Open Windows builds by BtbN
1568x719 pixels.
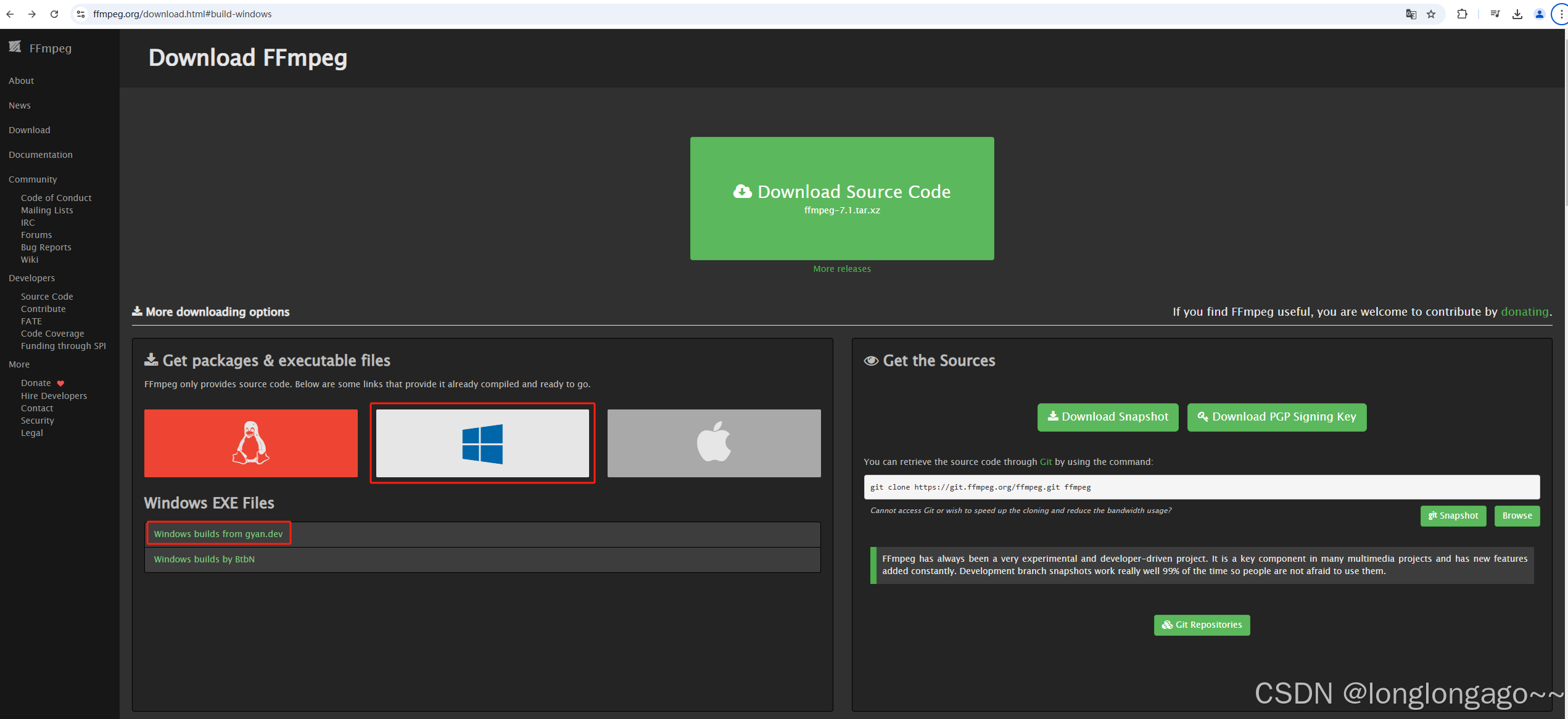tap(204, 559)
